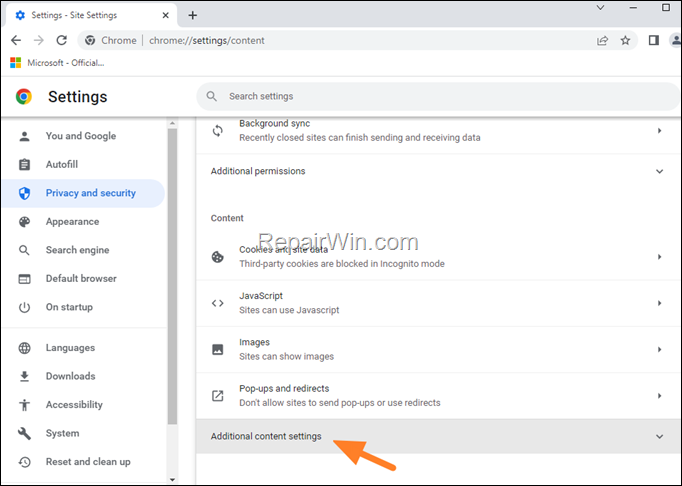
Task: Reload the page with the refresh icon
Action: pyautogui.click(x=62, y=40)
